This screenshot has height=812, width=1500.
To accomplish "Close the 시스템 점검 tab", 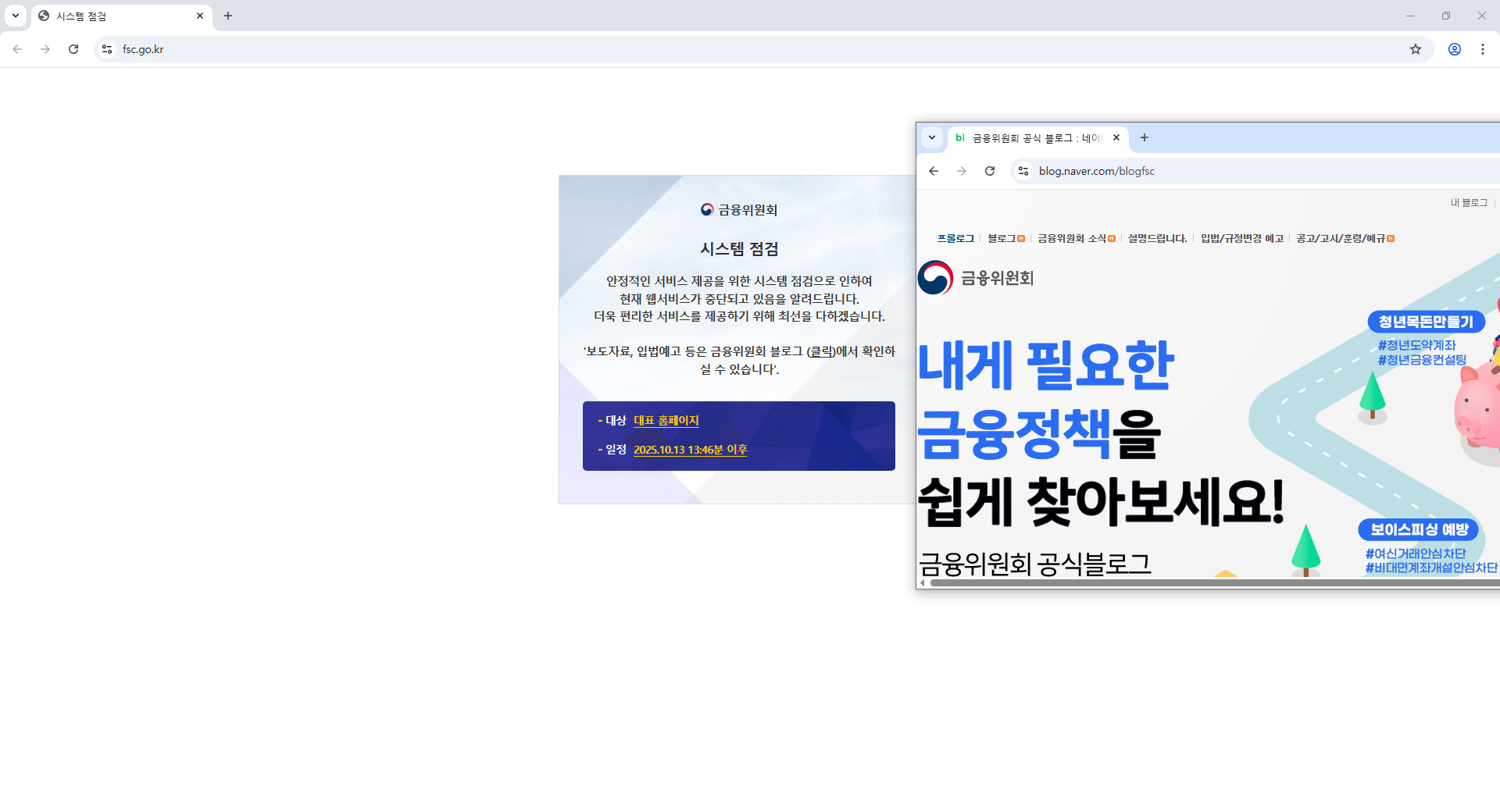I will tap(200, 16).
